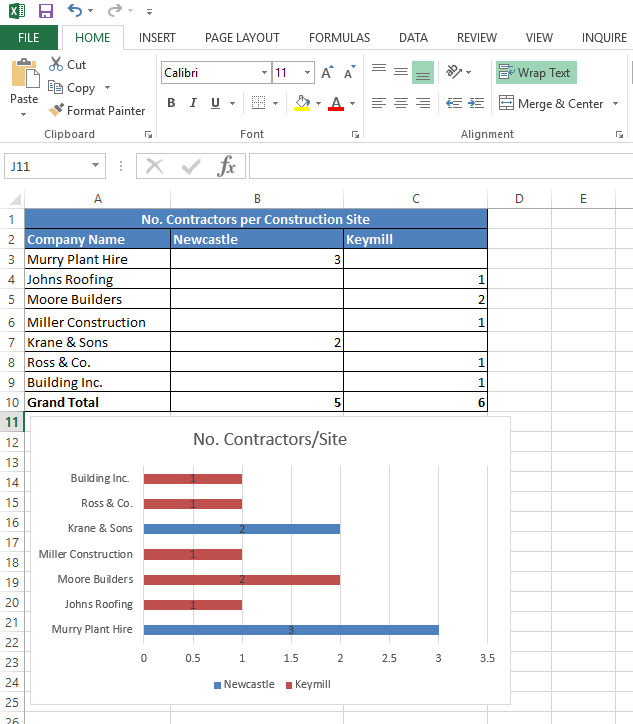Viewport: 633px width, 724px height.
Task: Expand the Borders dropdown arrow
Action: tap(275, 103)
